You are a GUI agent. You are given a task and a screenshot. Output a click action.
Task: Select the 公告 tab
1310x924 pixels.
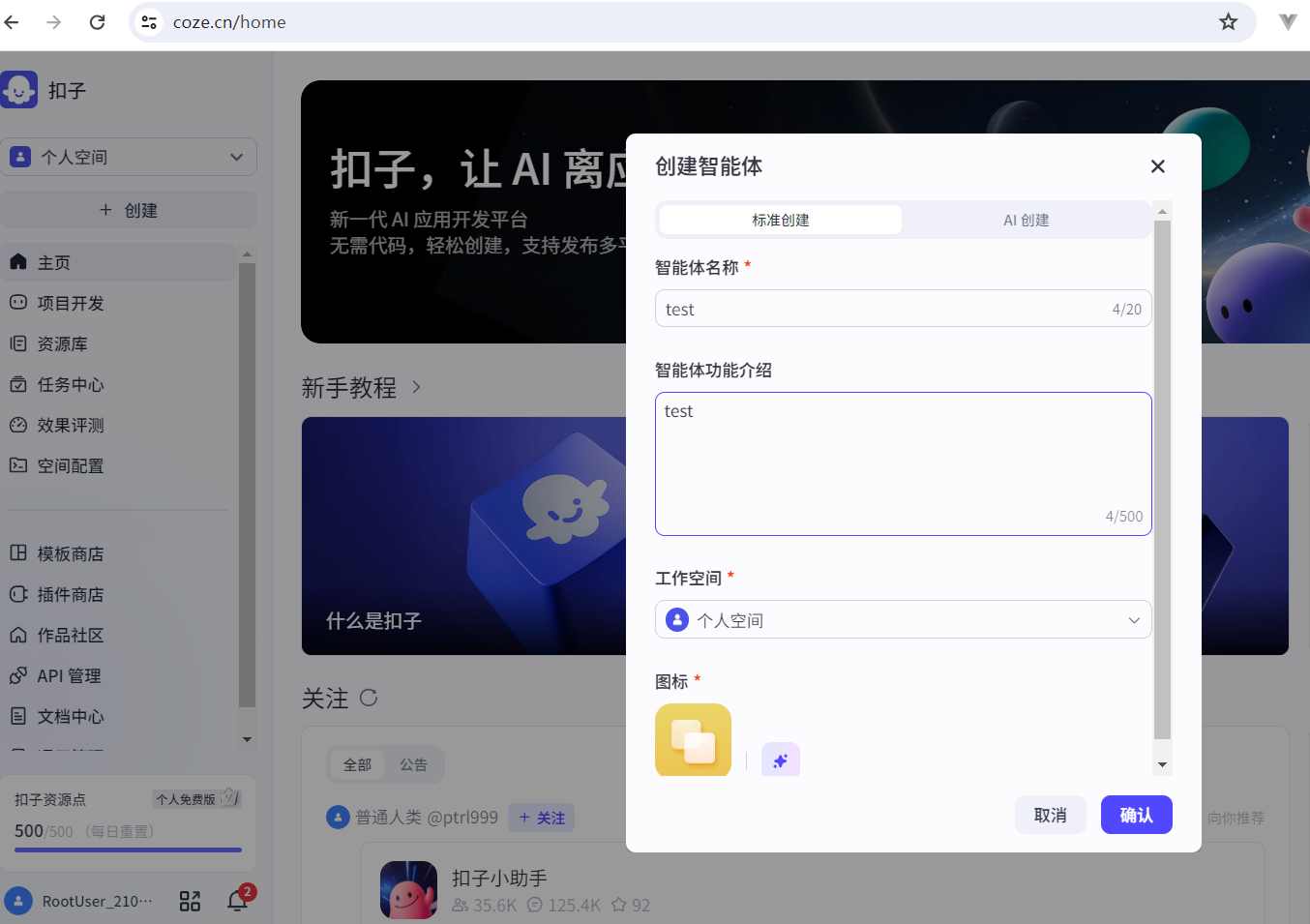(x=414, y=763)
